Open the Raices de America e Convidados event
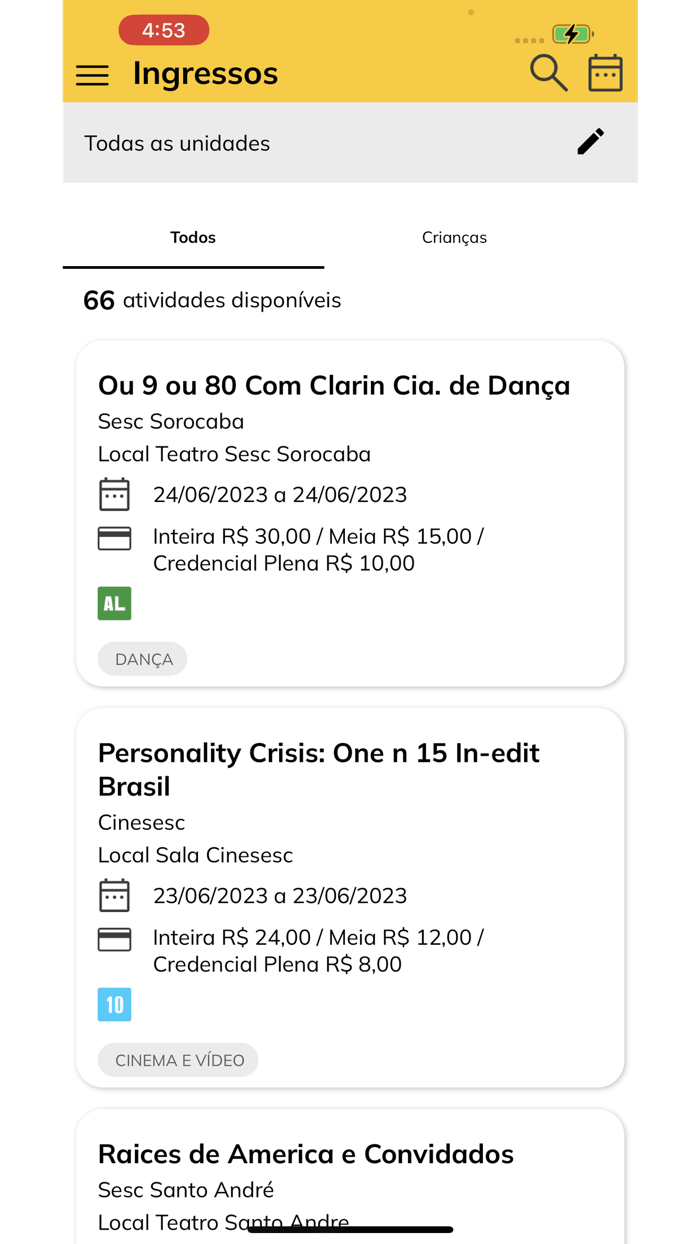The height and width of the screenshot is (1244, 700). (x=306, y=1153)
